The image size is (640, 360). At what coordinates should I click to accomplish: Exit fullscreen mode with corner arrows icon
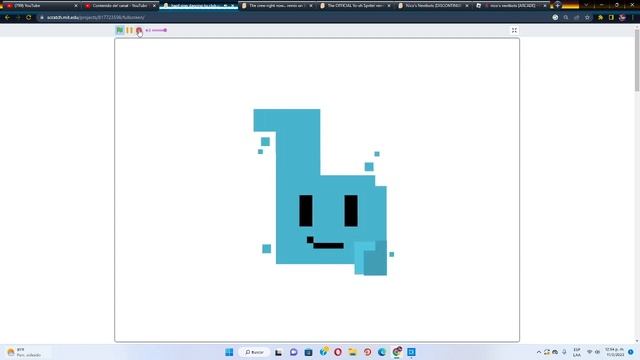[514, 30]
